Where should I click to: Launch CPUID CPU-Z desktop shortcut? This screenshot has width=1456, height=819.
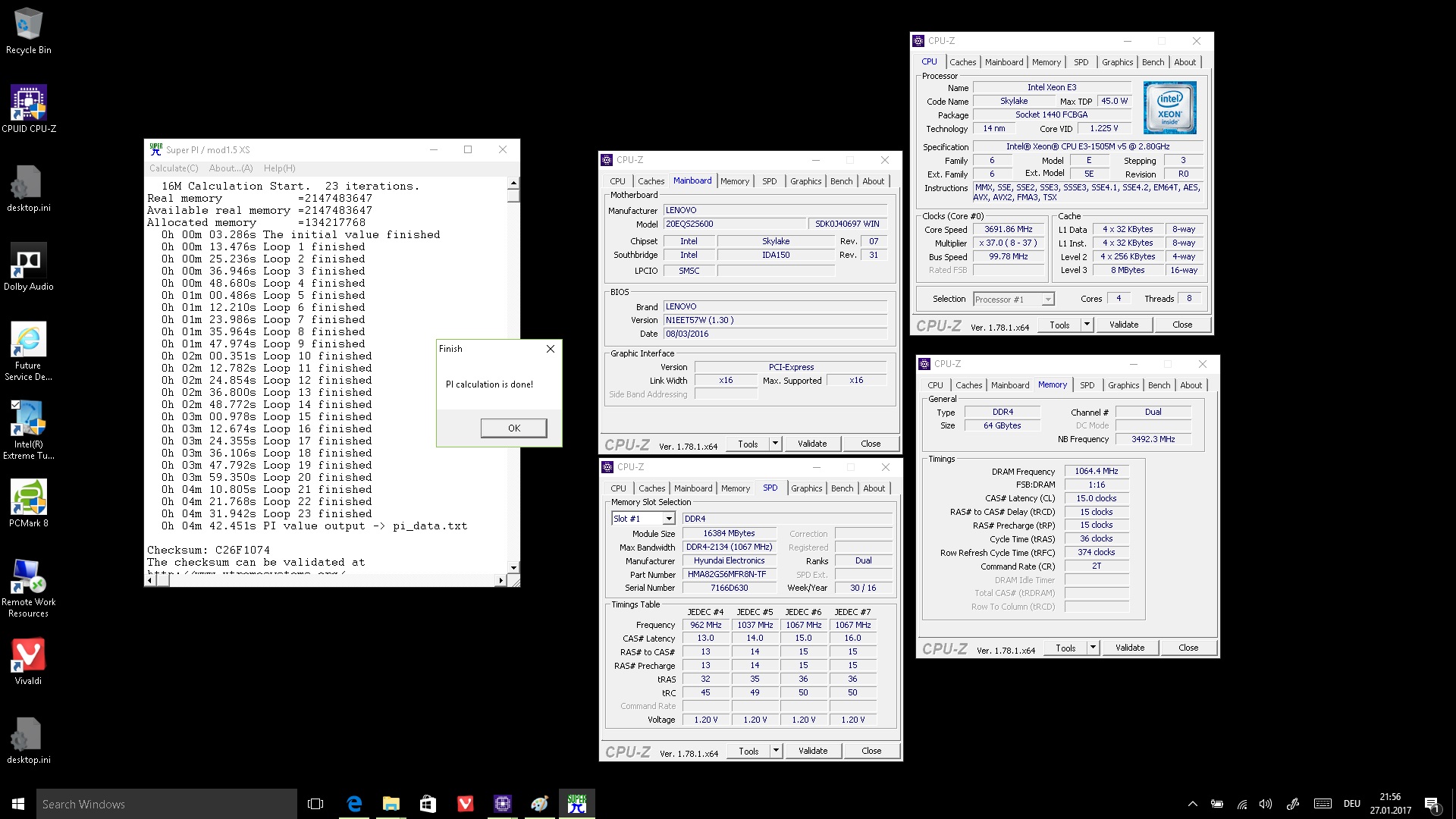tap(28, 110)
